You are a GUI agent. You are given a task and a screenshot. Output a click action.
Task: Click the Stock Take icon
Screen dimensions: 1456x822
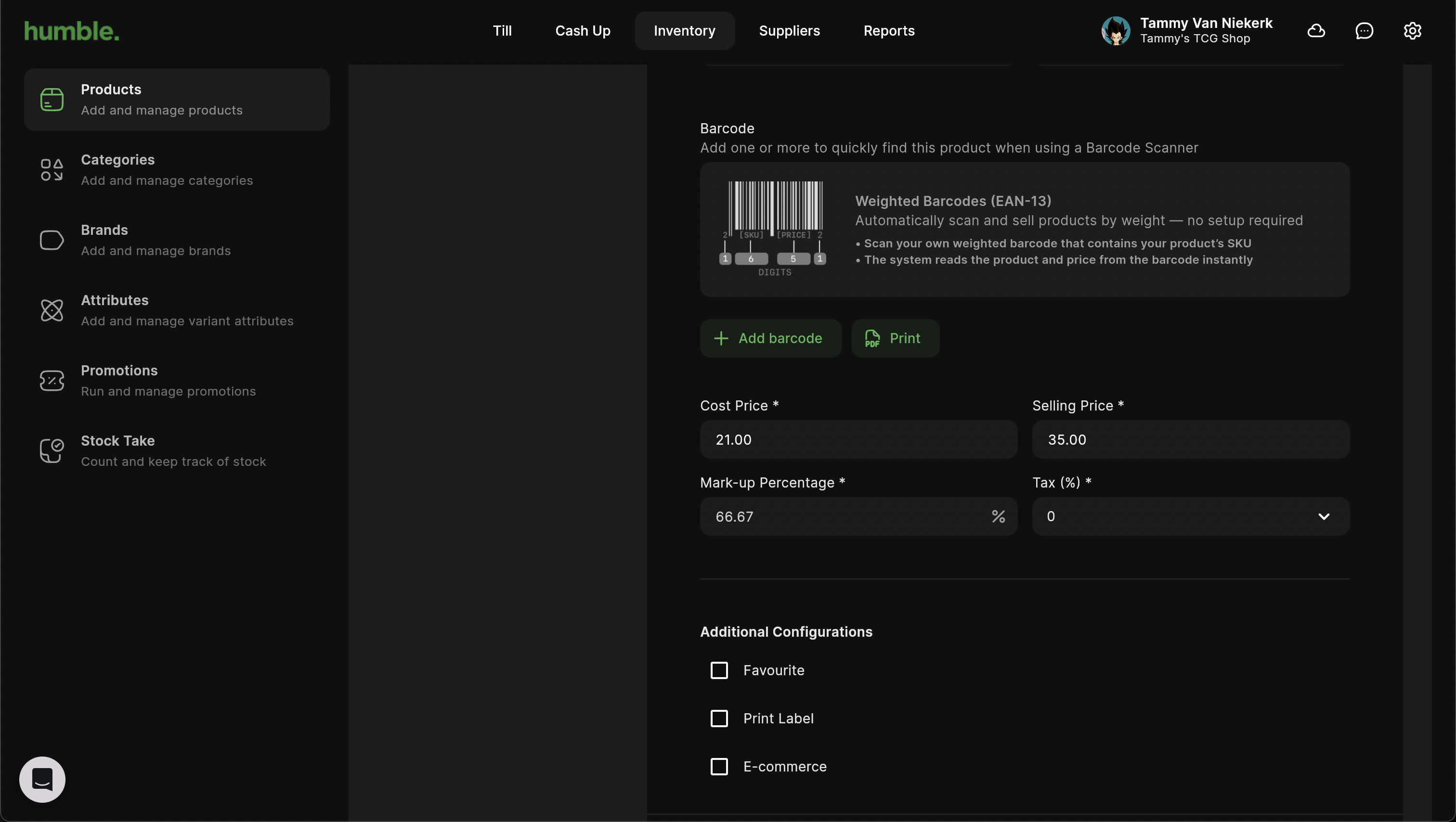52,451
